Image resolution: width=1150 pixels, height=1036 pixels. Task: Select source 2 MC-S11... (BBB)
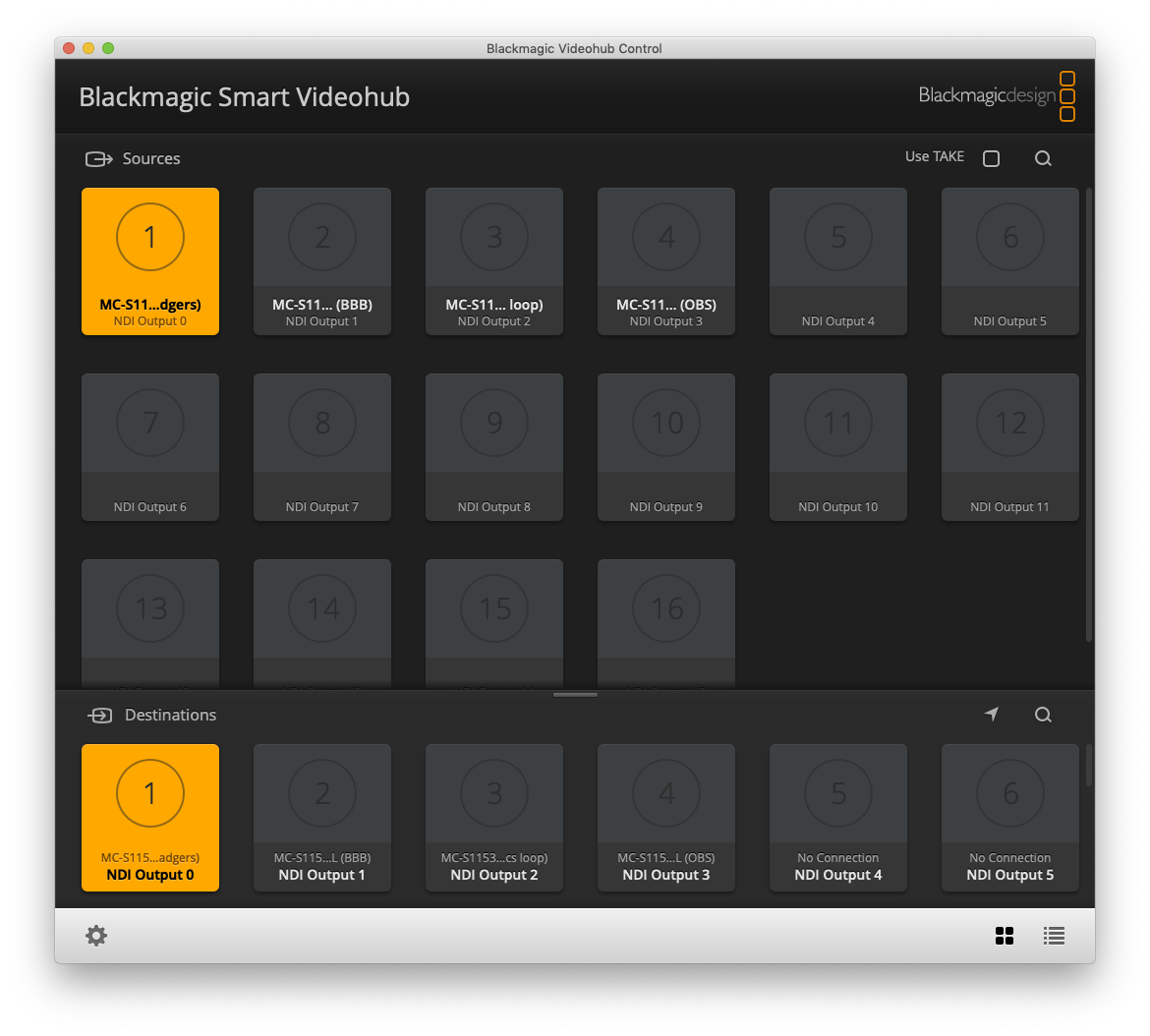[322, 261]
